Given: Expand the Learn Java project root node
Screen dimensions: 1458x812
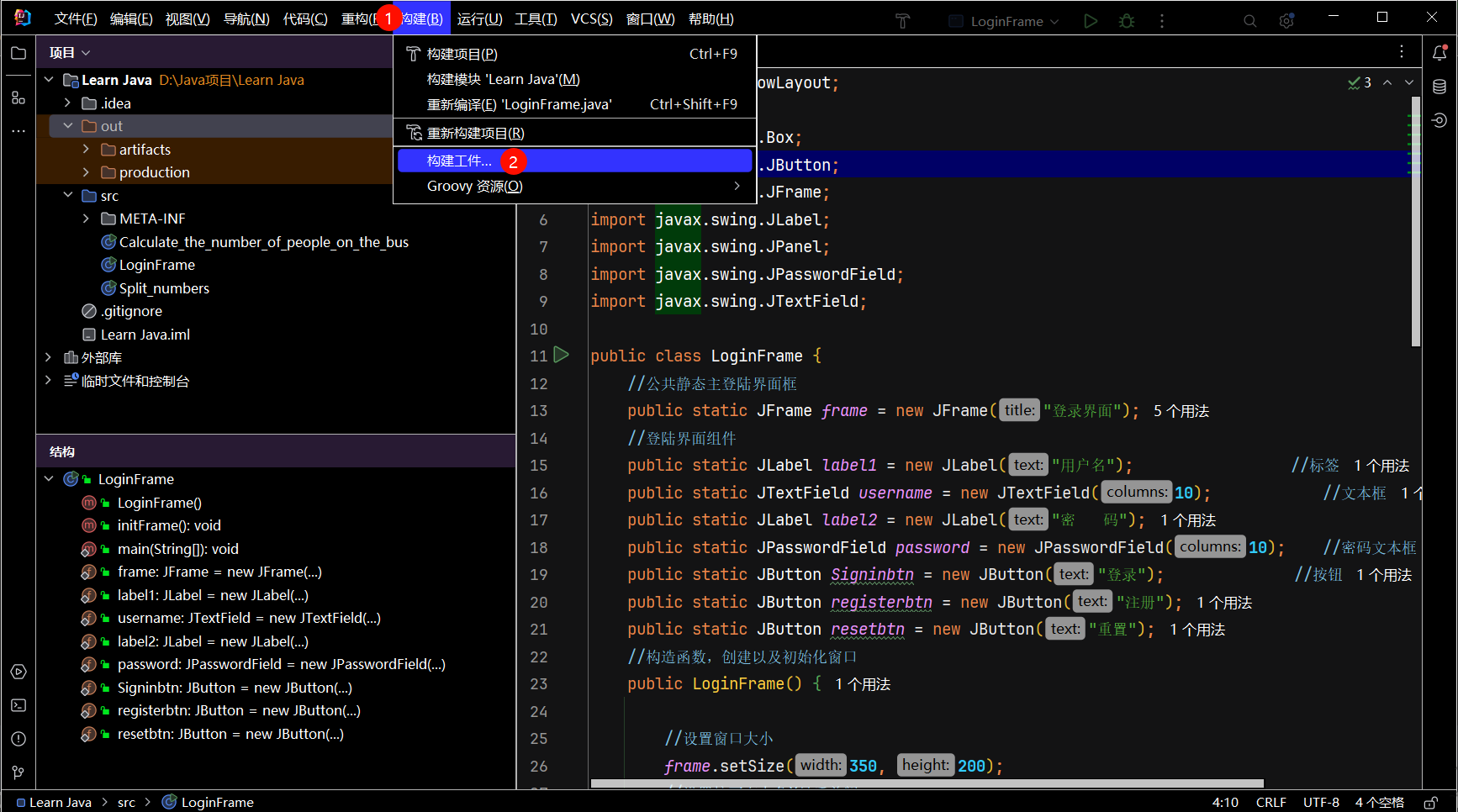Looking at the screenshot, I should point(49,80).
